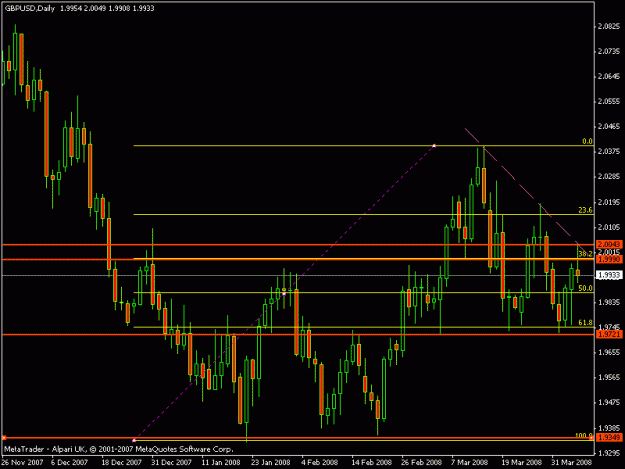This screenshot has height=469, width=625.
Task: Click the 1.9655 price scale label
Action: coord(609,352)
